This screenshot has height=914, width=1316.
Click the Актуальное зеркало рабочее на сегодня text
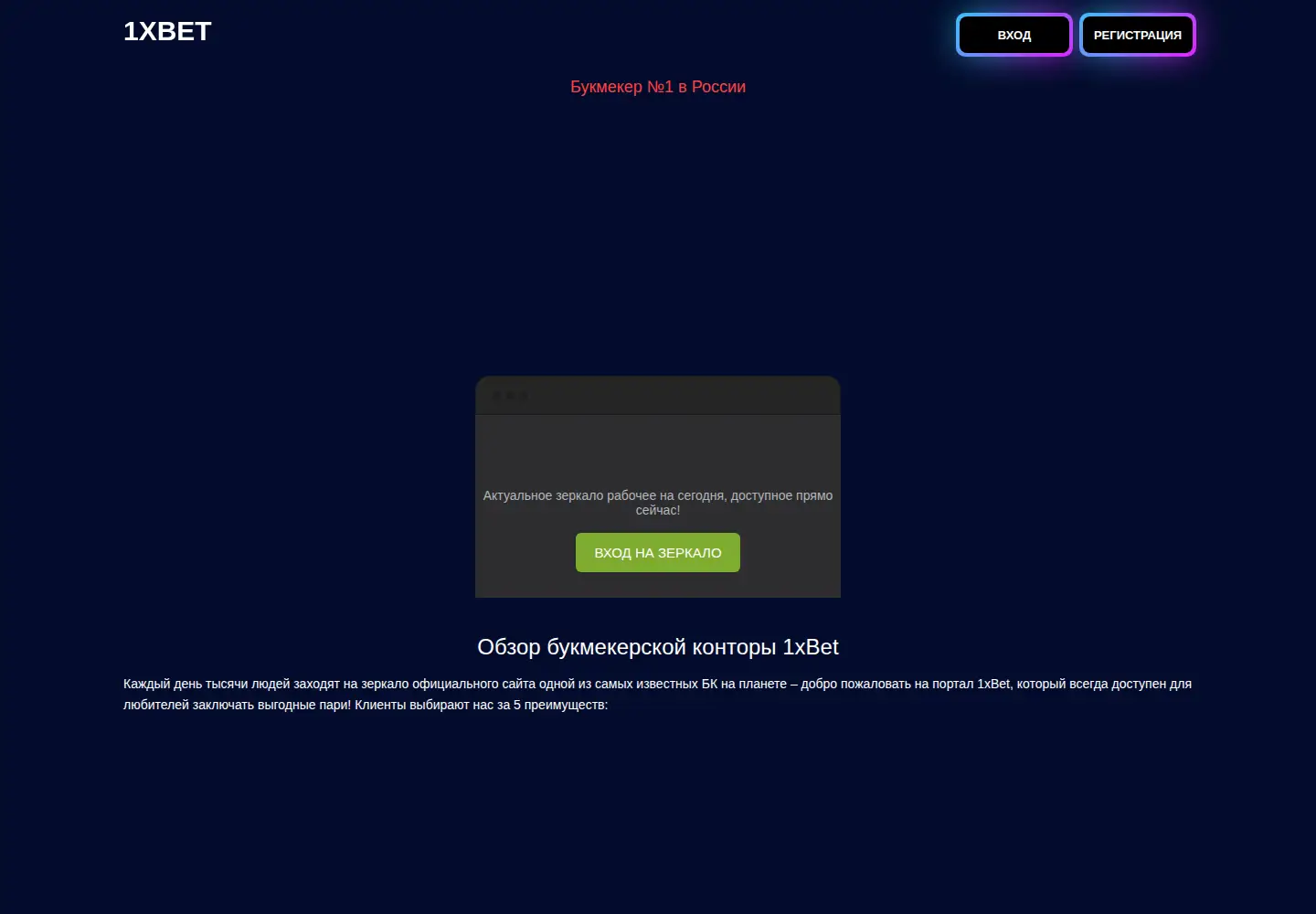pyautogui.click(x=658, y=503)
